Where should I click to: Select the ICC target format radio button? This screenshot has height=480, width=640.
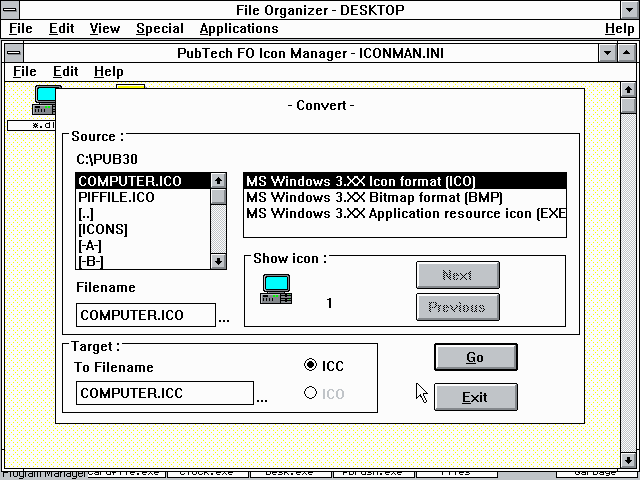click(x=310, y=366)
